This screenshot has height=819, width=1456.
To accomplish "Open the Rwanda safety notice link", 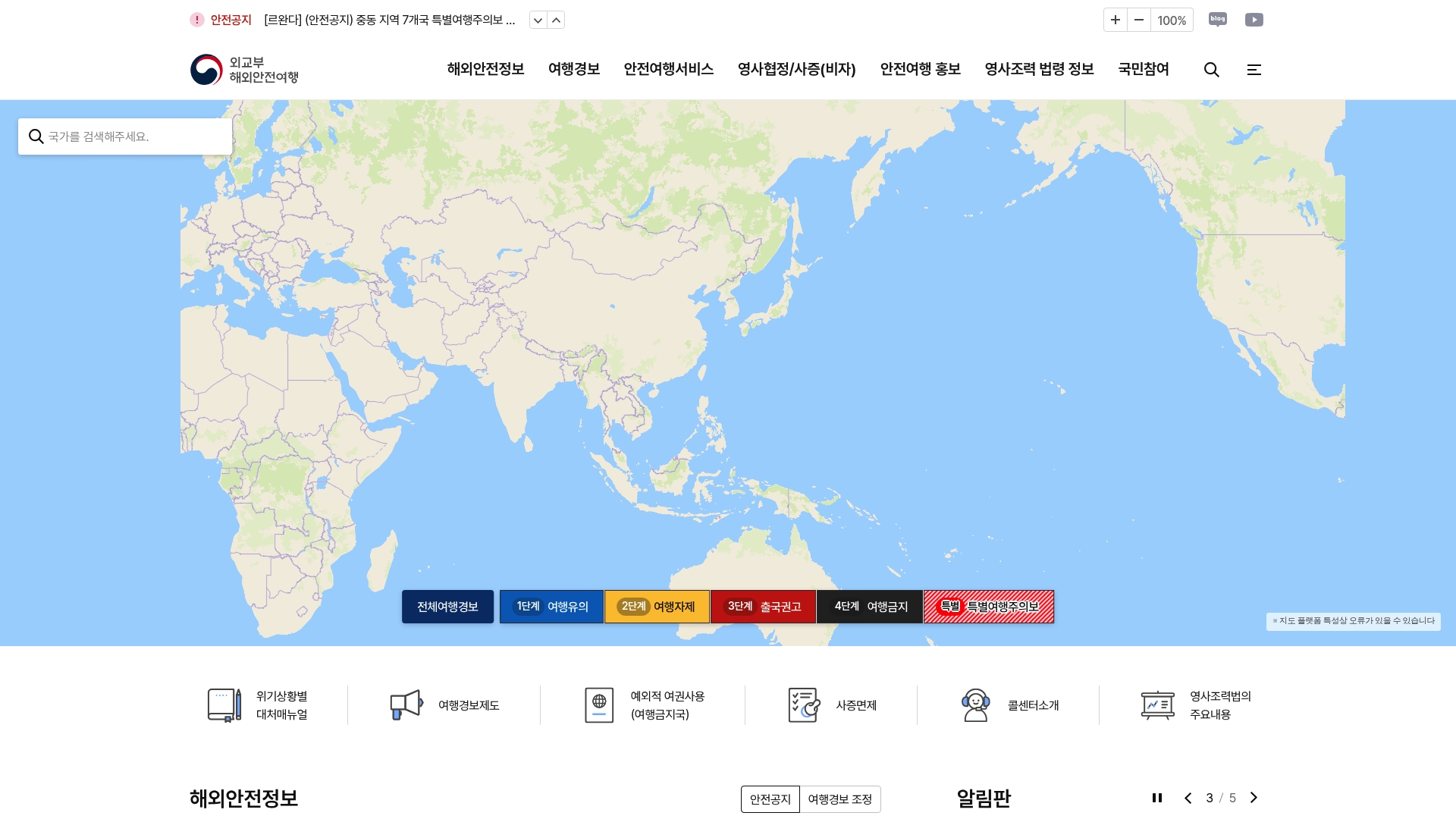I will (x=388, y=20).
